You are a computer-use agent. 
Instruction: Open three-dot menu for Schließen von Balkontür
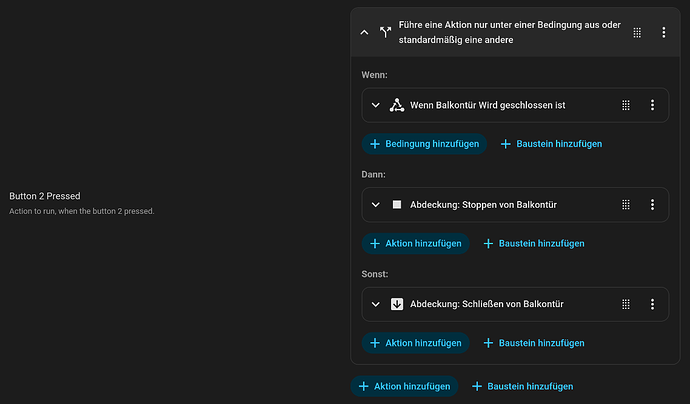652,304
